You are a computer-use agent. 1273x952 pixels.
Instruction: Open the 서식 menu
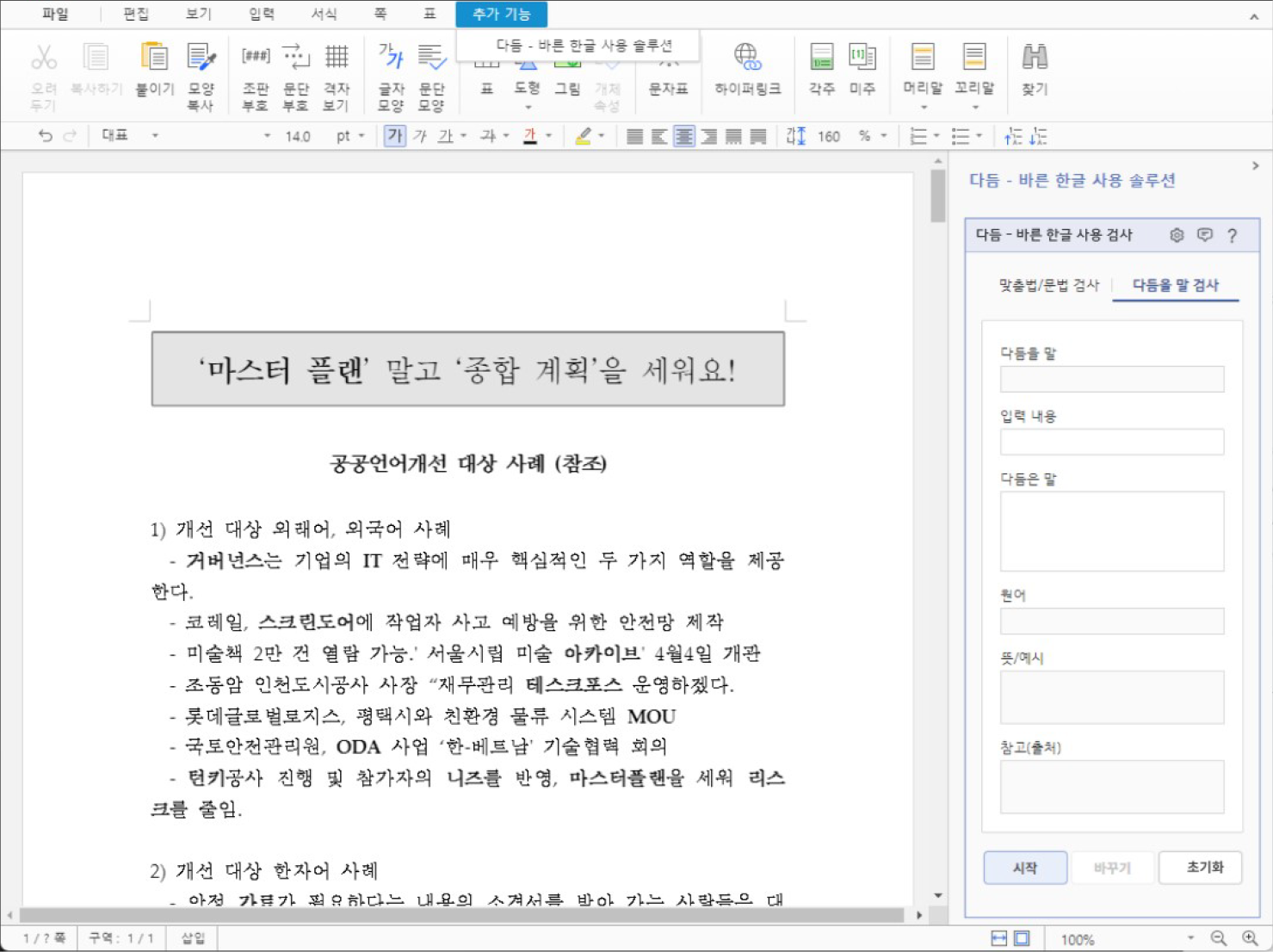[324, 14]
